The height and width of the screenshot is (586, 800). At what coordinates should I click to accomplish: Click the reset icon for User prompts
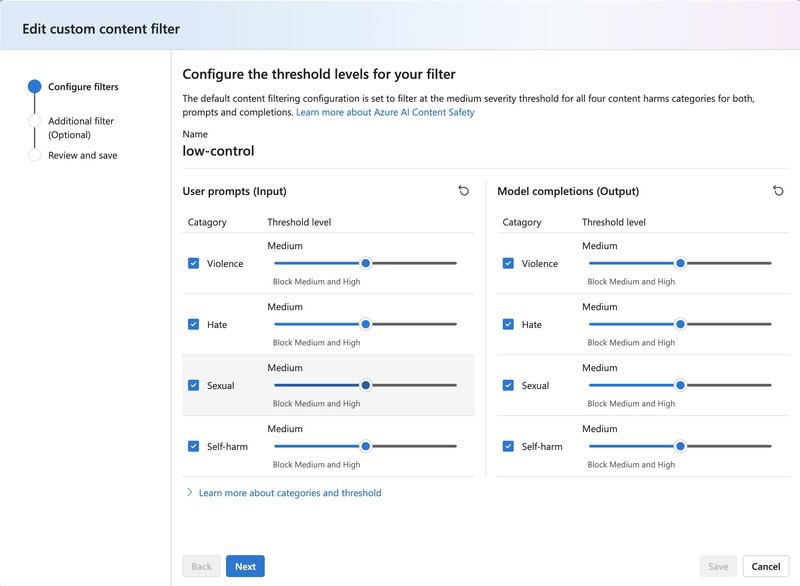(462, 189)
